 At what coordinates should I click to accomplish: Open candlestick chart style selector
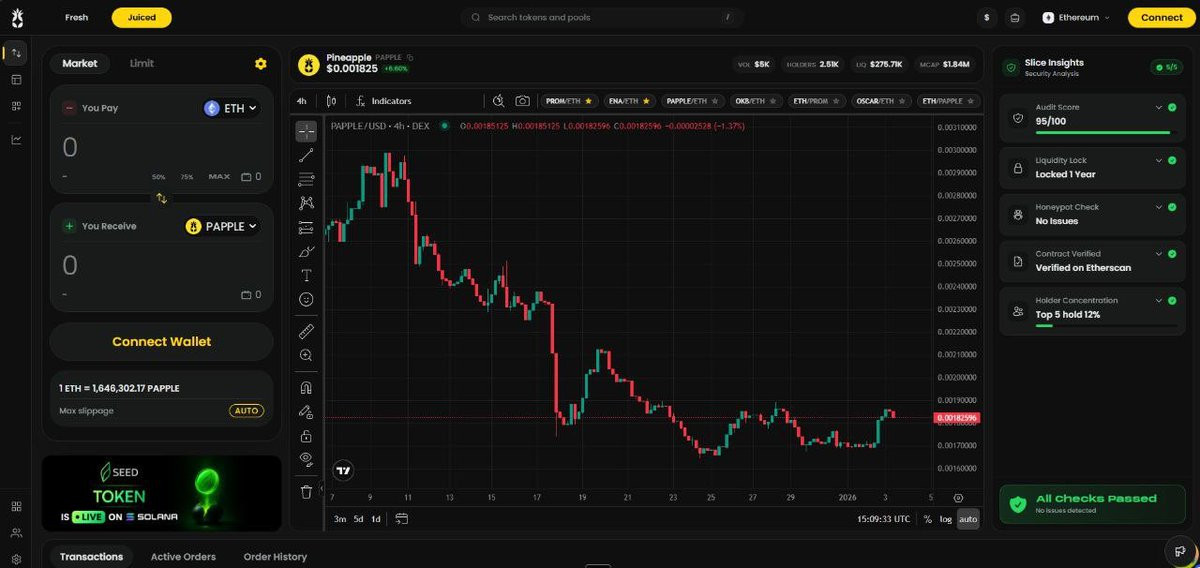pyautogui.click(x=332, y=101)
